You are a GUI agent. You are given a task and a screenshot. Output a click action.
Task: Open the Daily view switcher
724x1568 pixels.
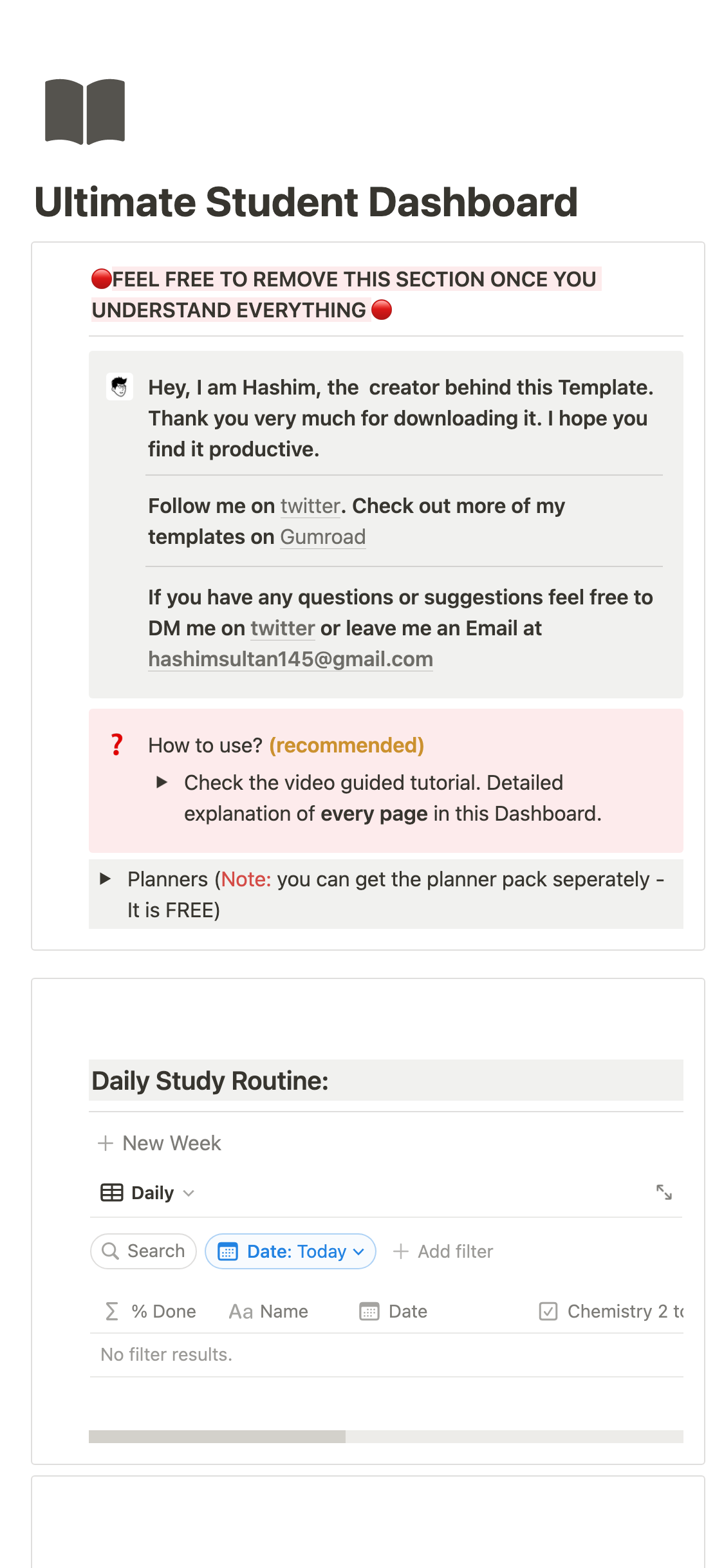153,1193
